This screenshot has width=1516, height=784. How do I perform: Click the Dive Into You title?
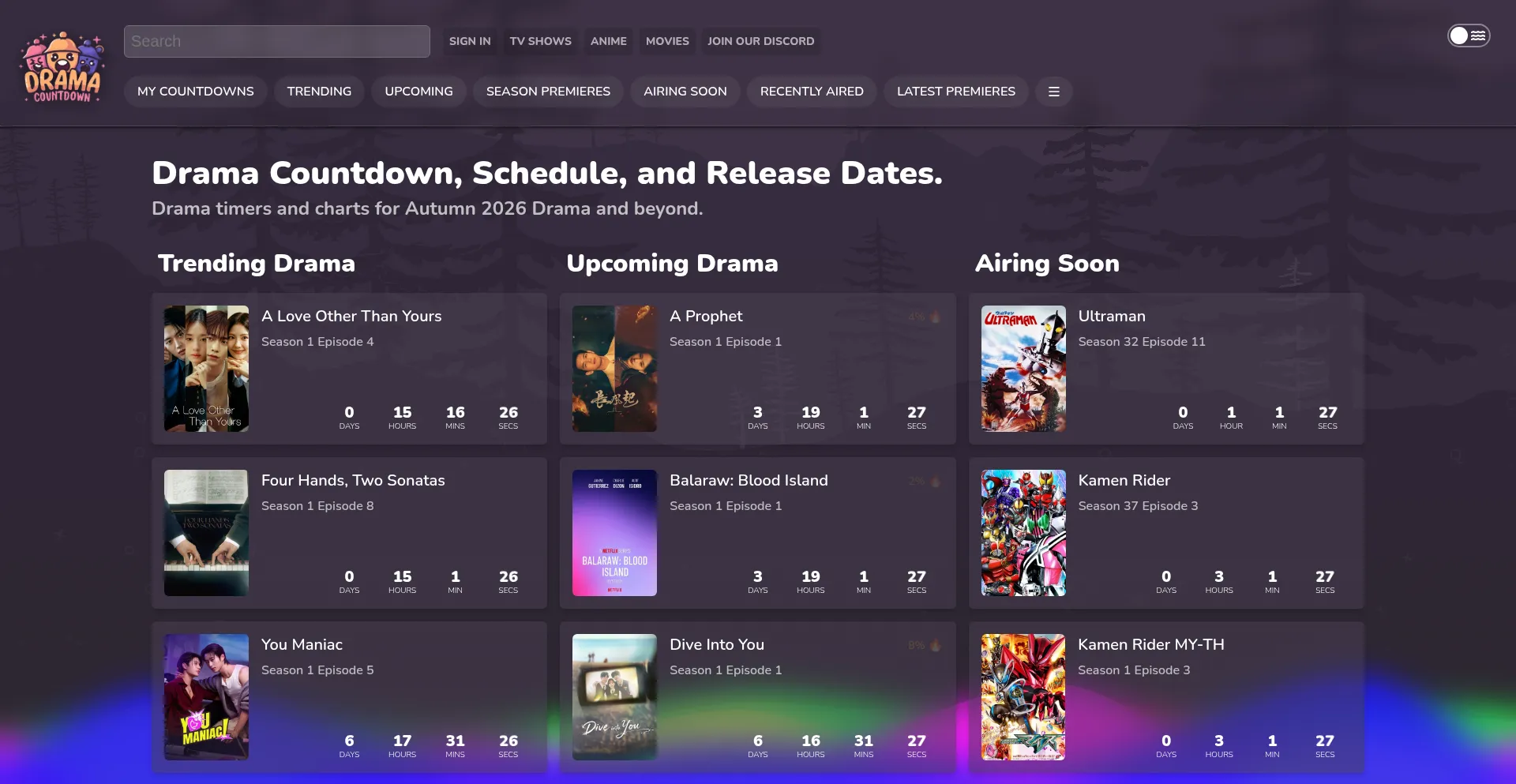[717, 645]
